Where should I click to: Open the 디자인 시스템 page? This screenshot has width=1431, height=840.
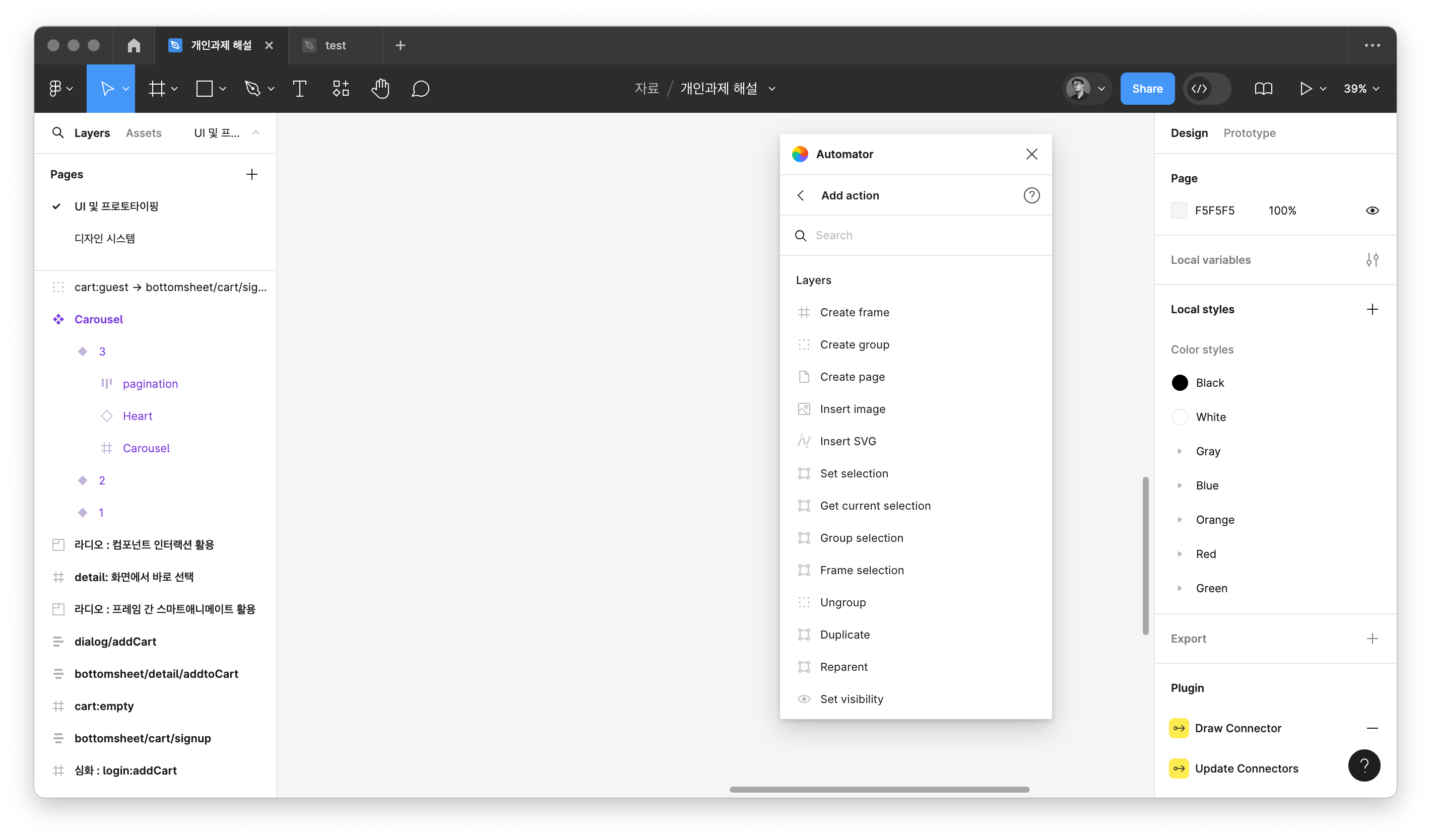pos(104,238)
